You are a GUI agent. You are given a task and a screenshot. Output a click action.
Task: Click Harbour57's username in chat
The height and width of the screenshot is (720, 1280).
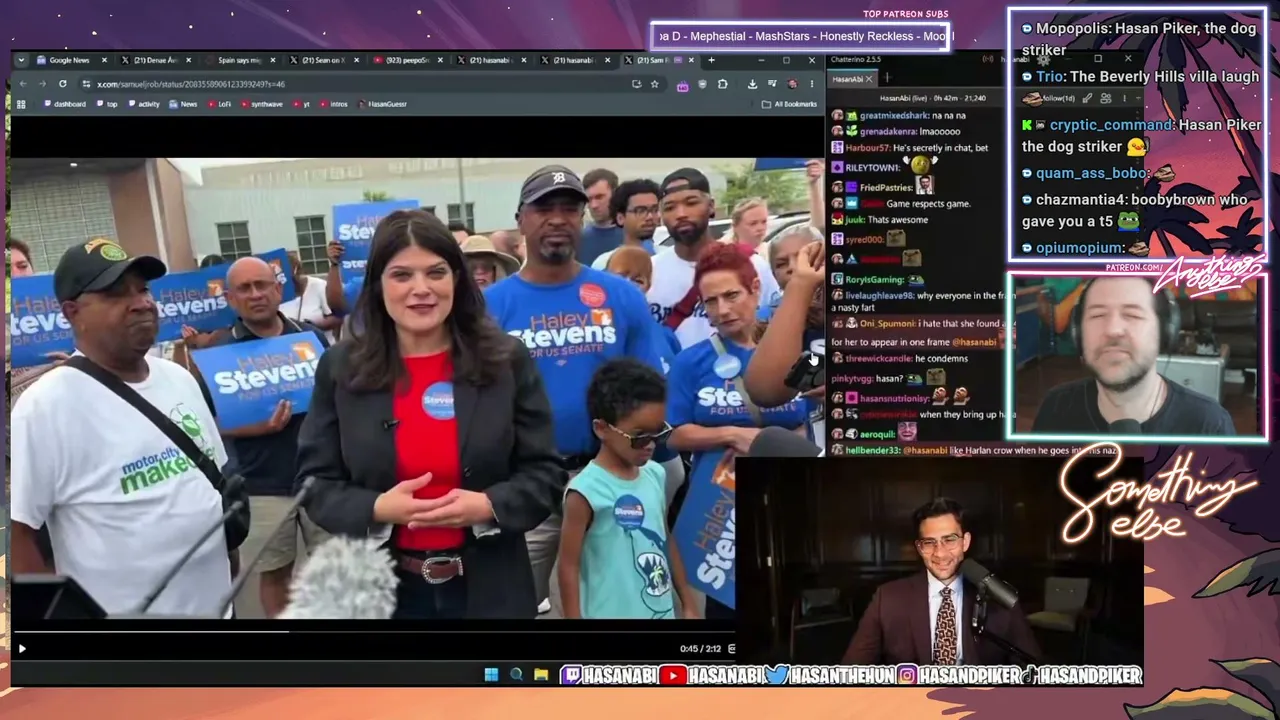pos(866,148)
